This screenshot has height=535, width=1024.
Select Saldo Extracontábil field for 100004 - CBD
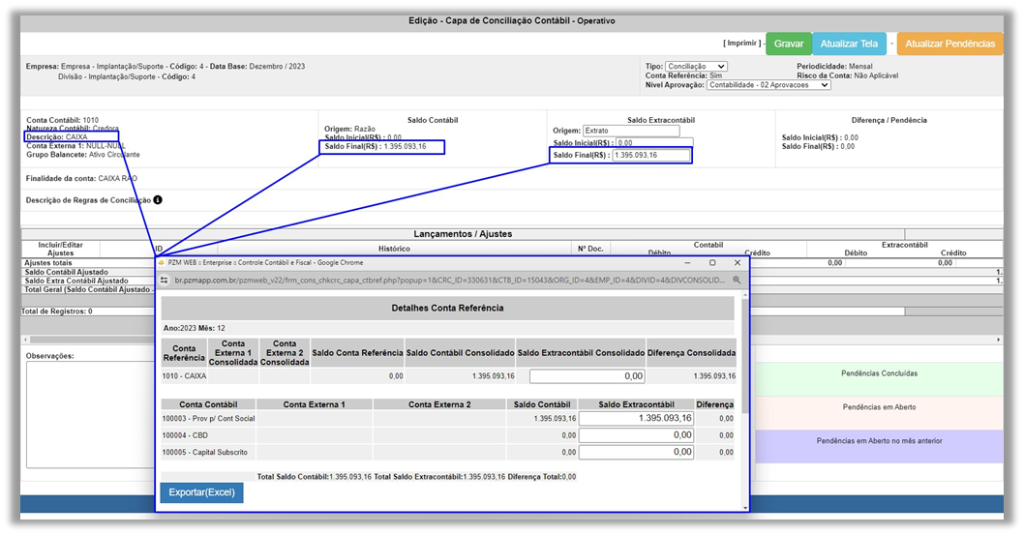[636, 435]
